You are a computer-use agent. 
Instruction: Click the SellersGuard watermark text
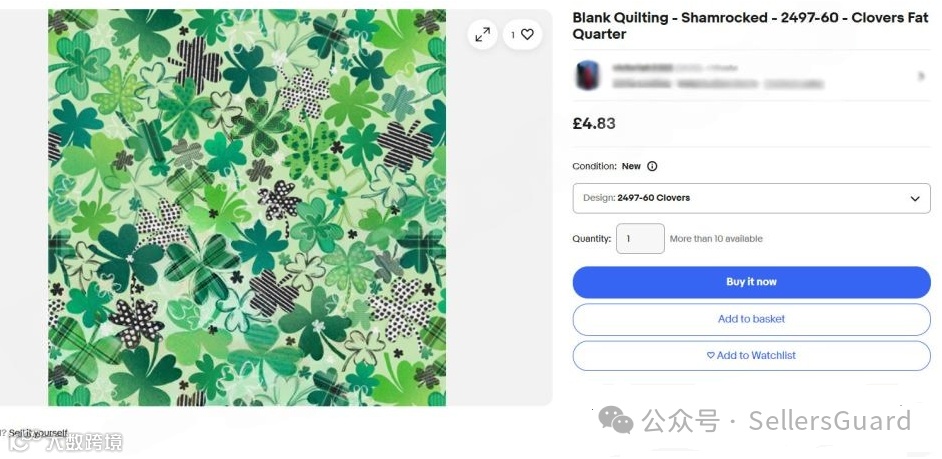click(x=829, y=421)
